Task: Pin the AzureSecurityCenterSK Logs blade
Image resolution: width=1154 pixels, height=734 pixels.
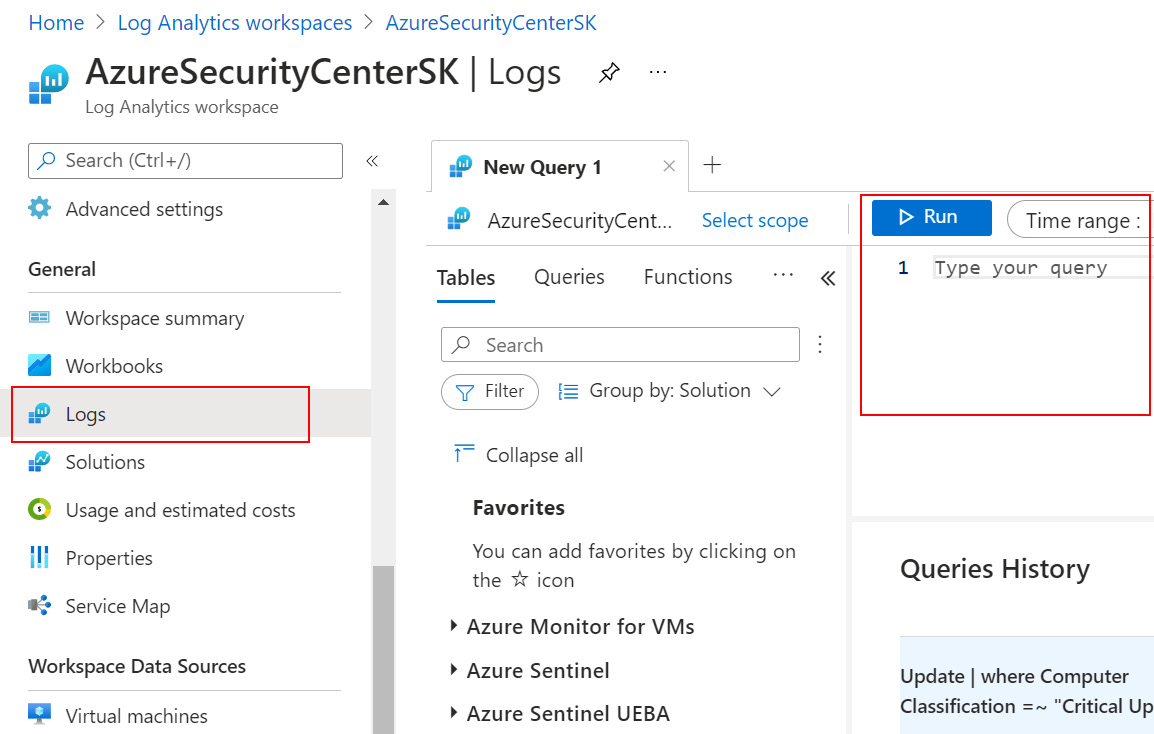Action: [x=609, y=72]
